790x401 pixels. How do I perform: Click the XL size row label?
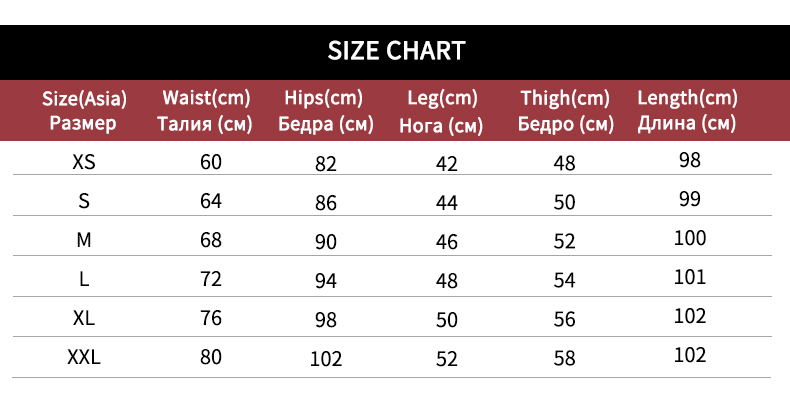[84, 318]
